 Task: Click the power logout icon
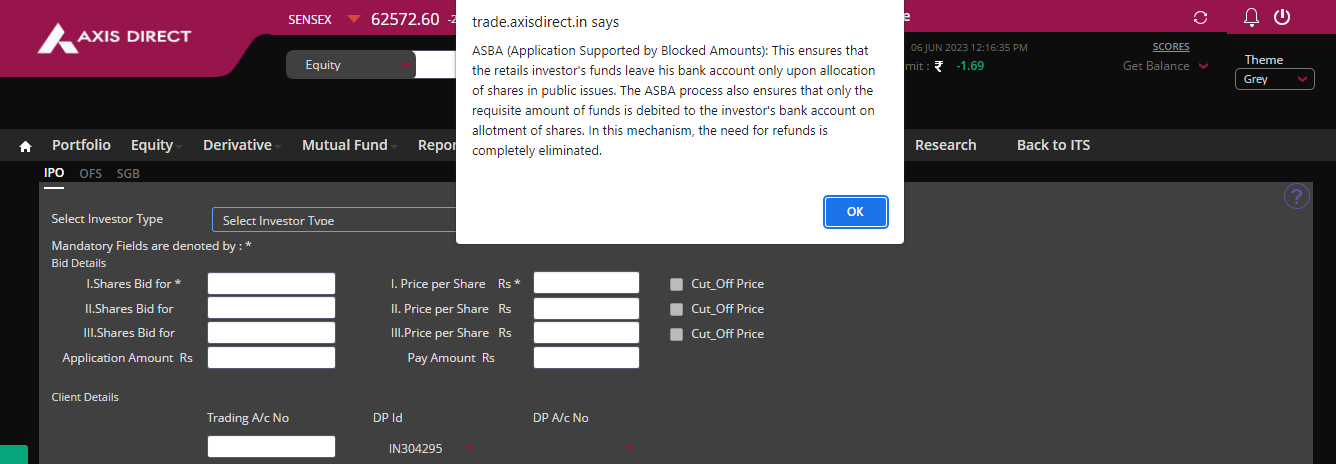click(x=1282, y=18)
